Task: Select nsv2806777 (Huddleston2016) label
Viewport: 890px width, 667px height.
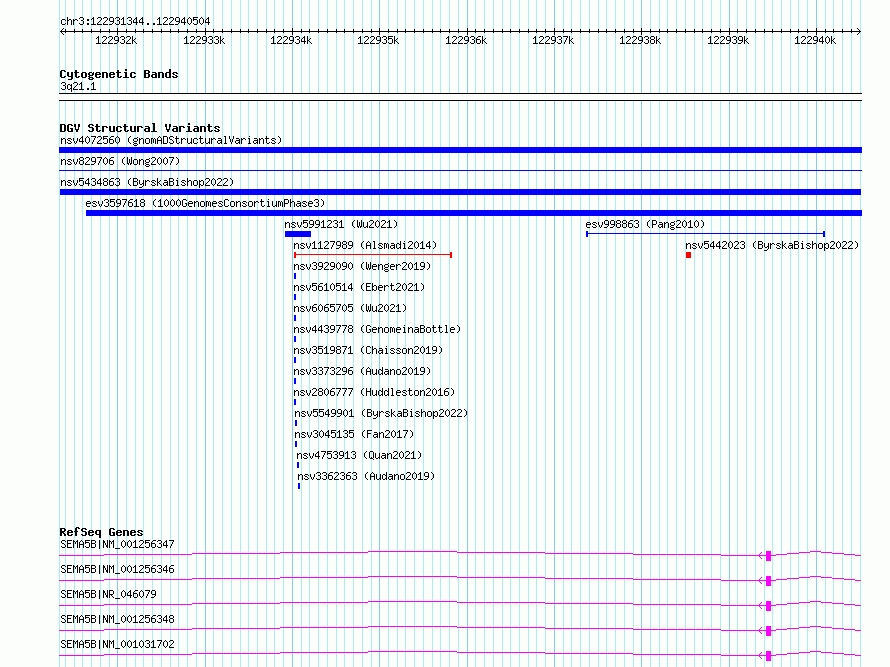Action: (375, 392)
